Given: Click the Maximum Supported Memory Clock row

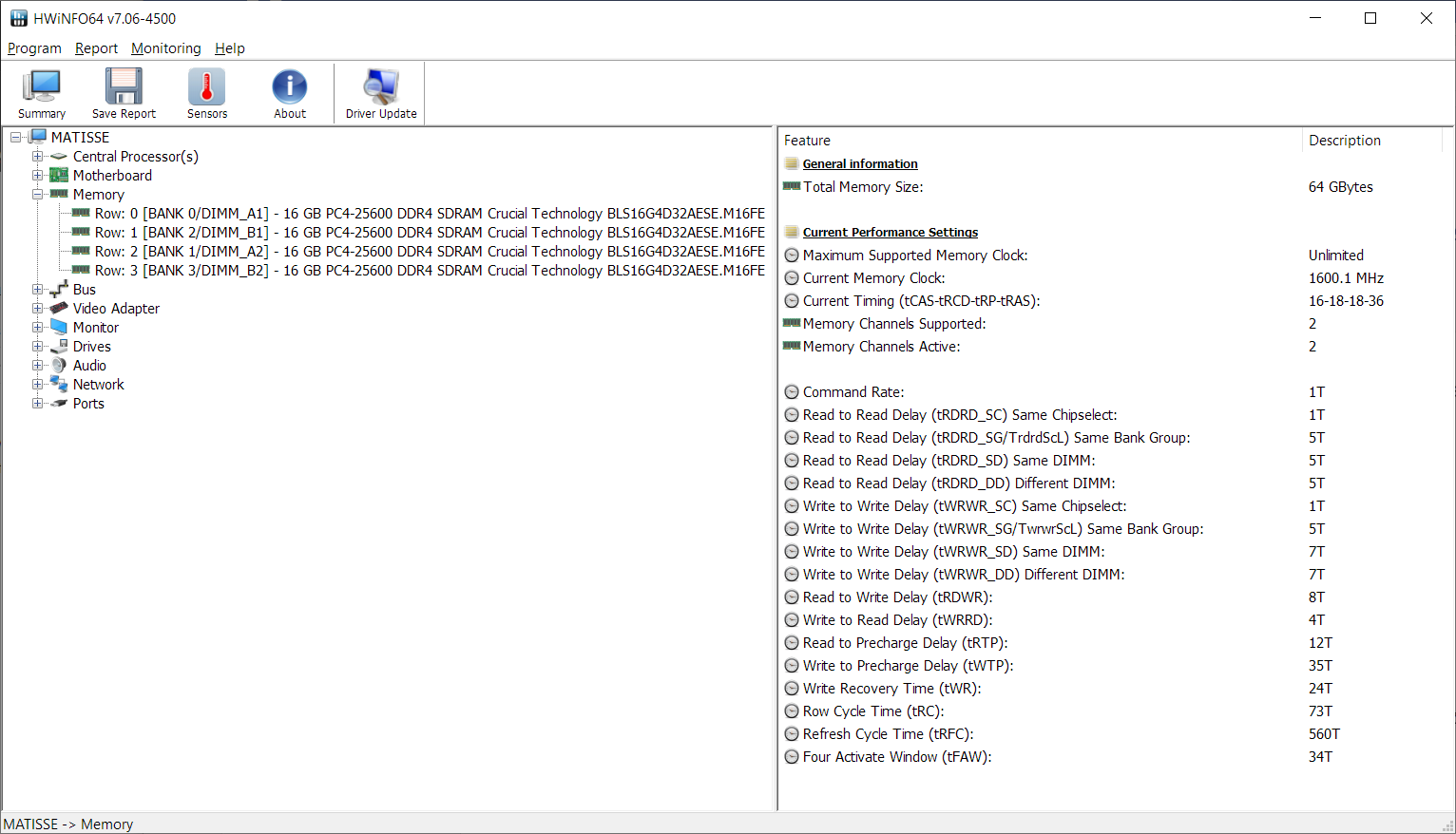Looking at the screenshot, I should (1114, 255).
